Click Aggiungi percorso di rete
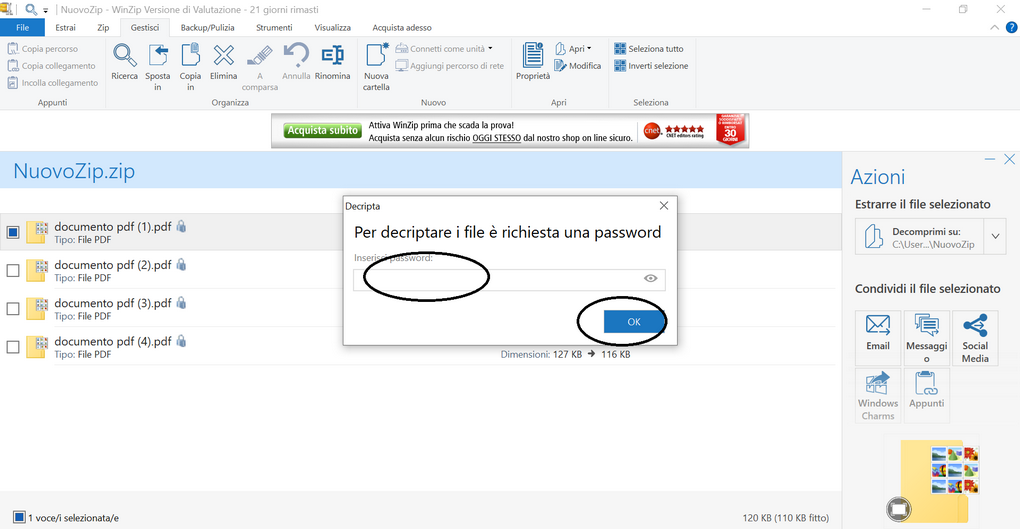 450,66
